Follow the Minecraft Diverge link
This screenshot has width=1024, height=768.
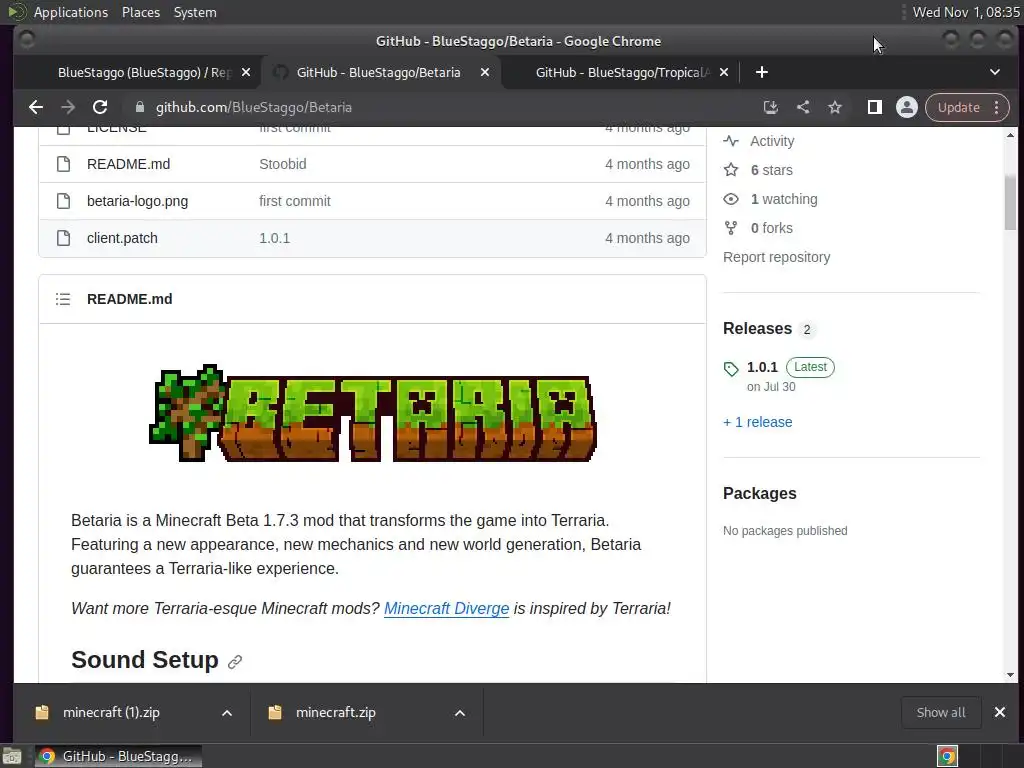(446, 609)
